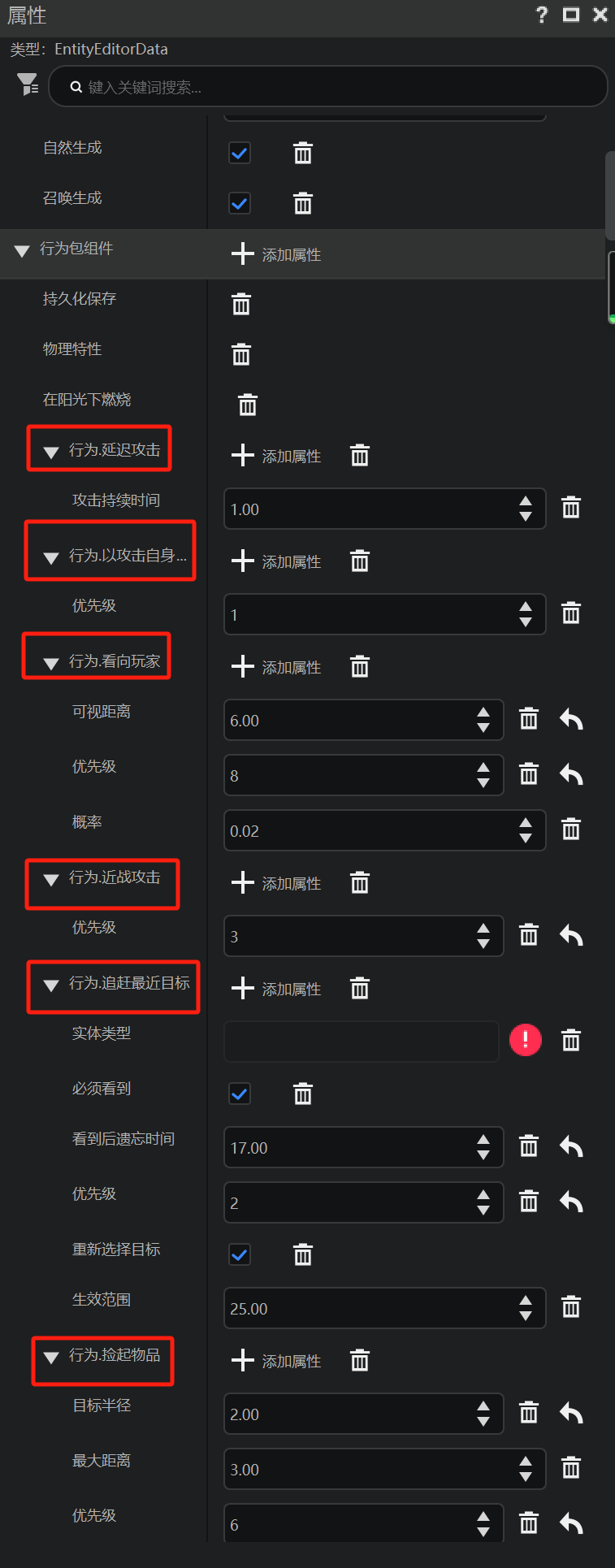
Task: Add a property to 行为.追赶最近目标
Action: (276, 988)
